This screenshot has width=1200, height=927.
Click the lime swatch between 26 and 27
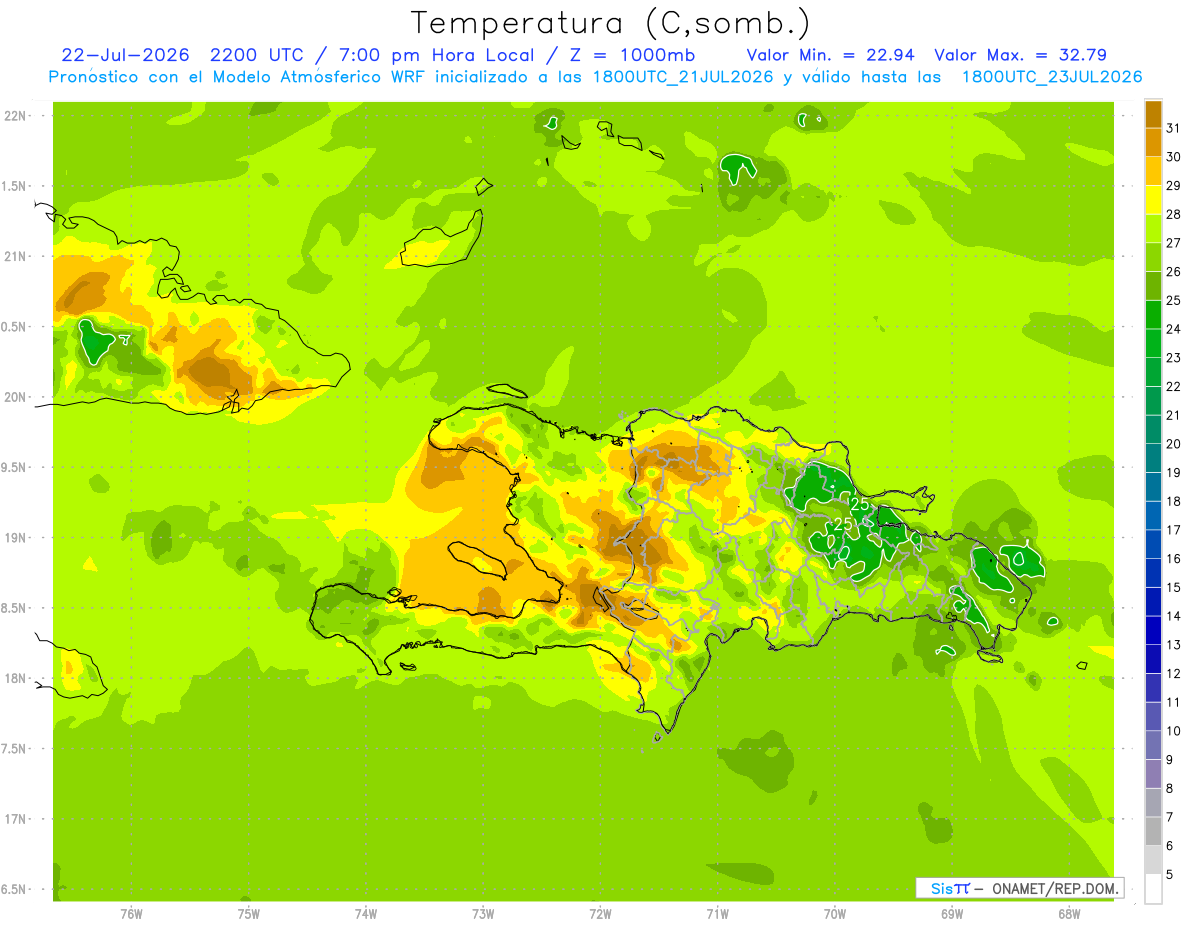click(1153, 257)
